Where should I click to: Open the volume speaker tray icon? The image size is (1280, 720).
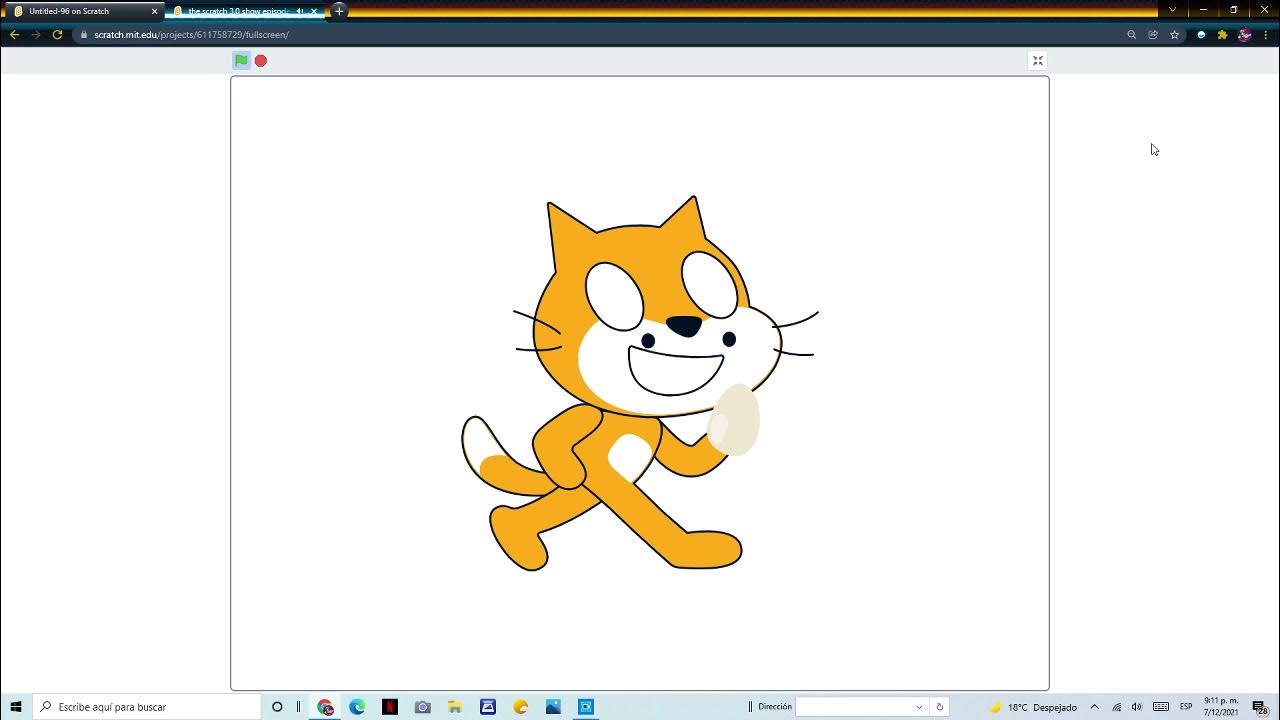click(1137, 707)
